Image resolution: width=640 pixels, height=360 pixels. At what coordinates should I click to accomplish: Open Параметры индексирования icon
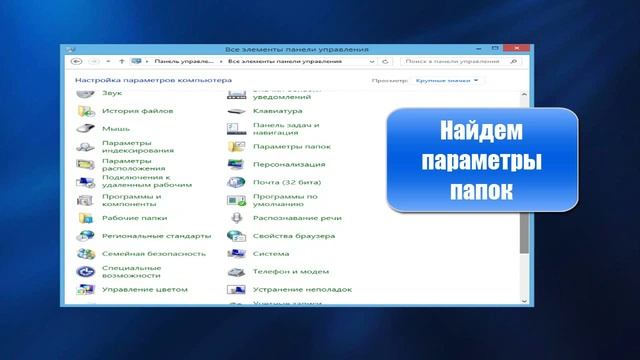86,147
